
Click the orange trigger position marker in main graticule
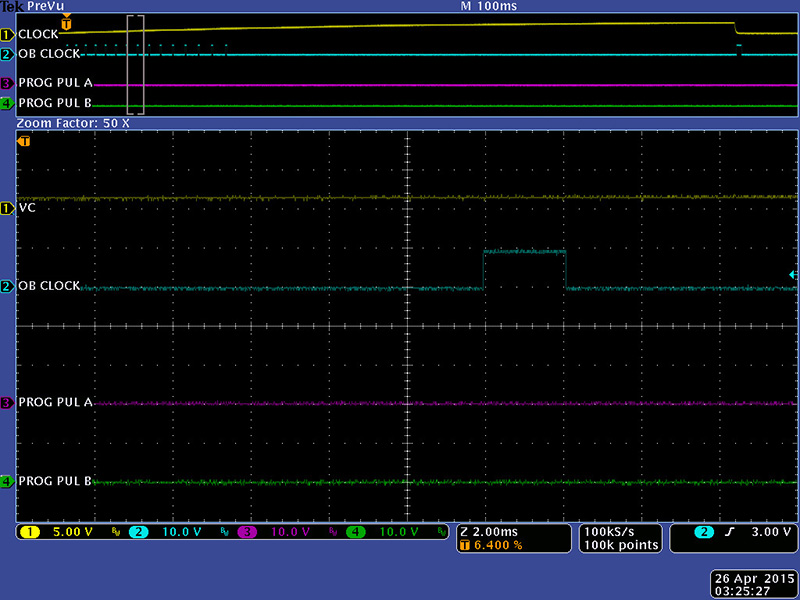[x=25, y=142]
